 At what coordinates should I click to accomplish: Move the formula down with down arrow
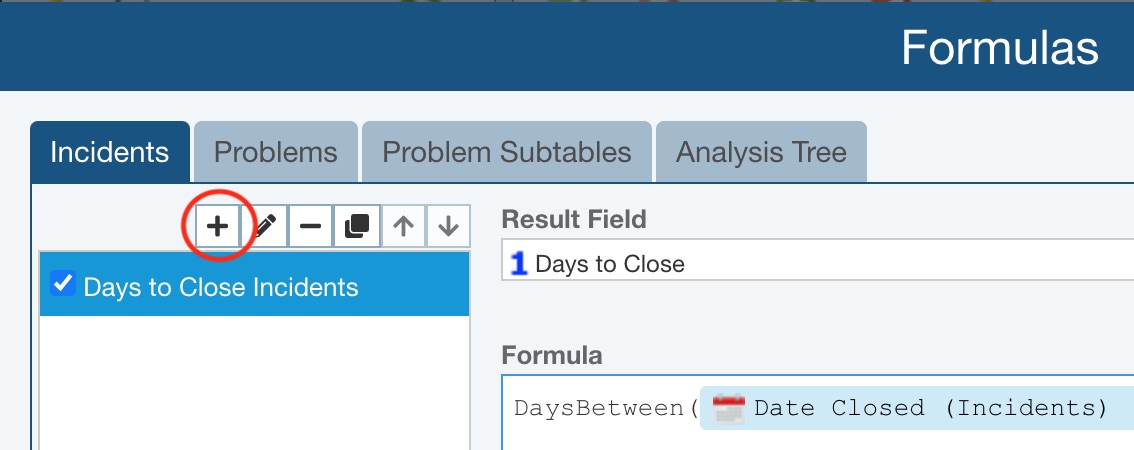448,227
